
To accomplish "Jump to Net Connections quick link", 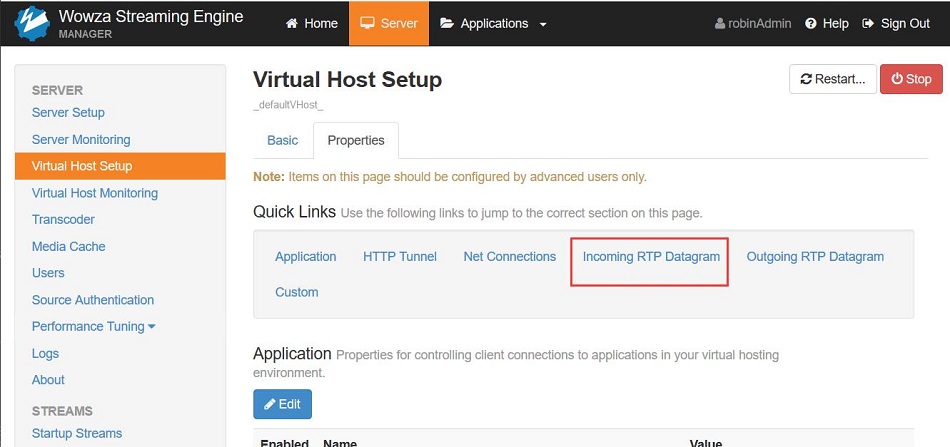I will coord(510,256).
